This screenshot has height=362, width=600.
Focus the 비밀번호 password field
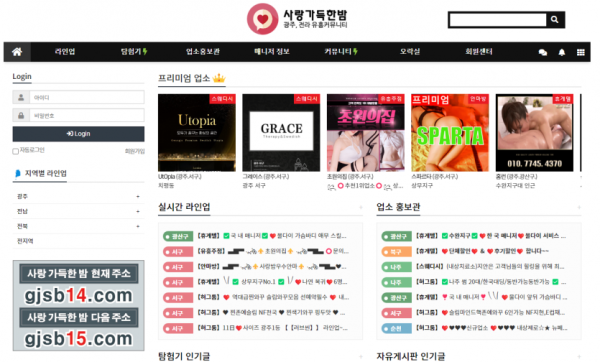tap(87, 115)
